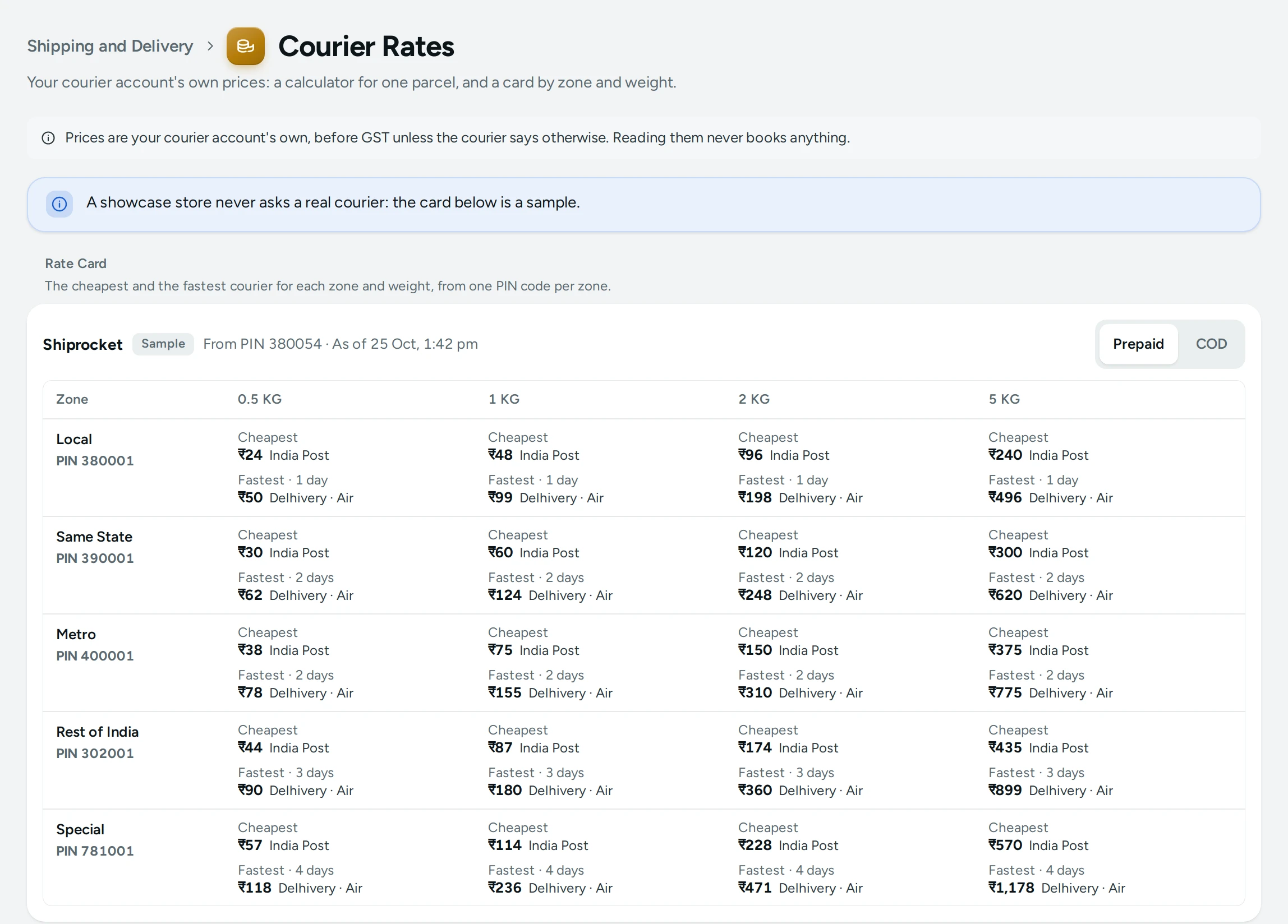Click the 1 KG column header
This screenshot has height=924, width=1288.
coord(504,399)
